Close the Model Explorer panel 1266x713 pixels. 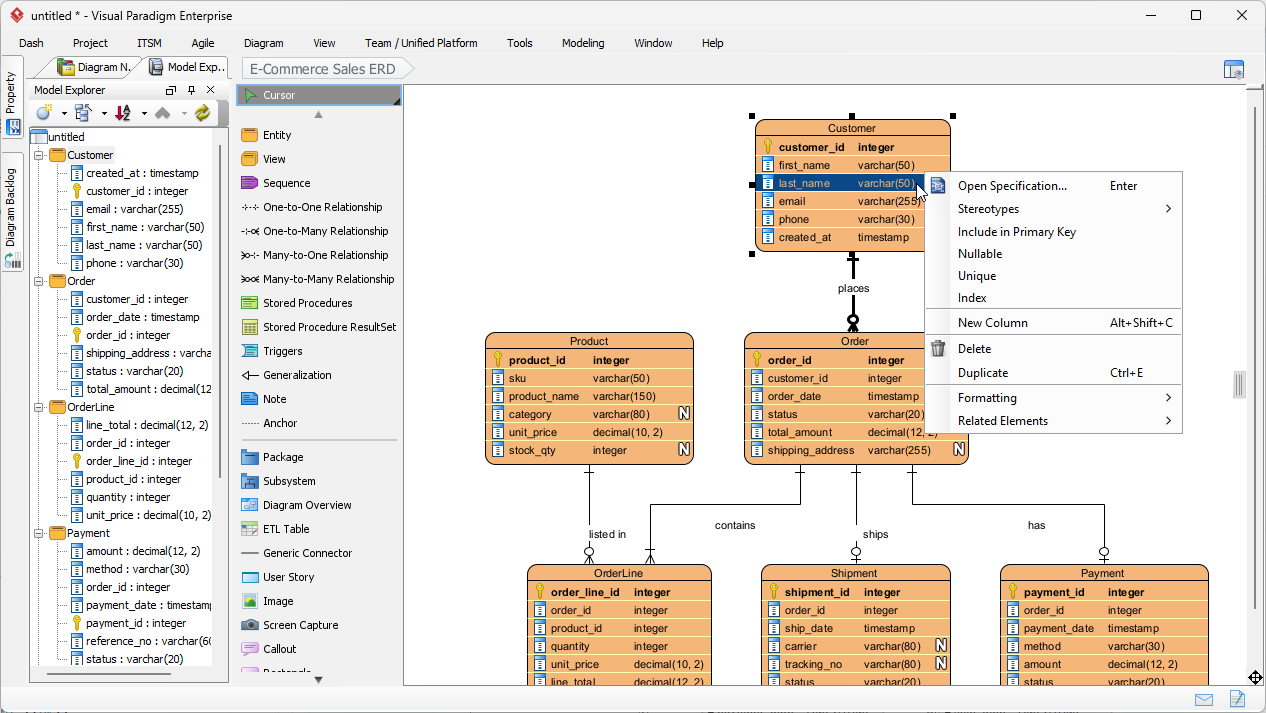coord(210,90)
